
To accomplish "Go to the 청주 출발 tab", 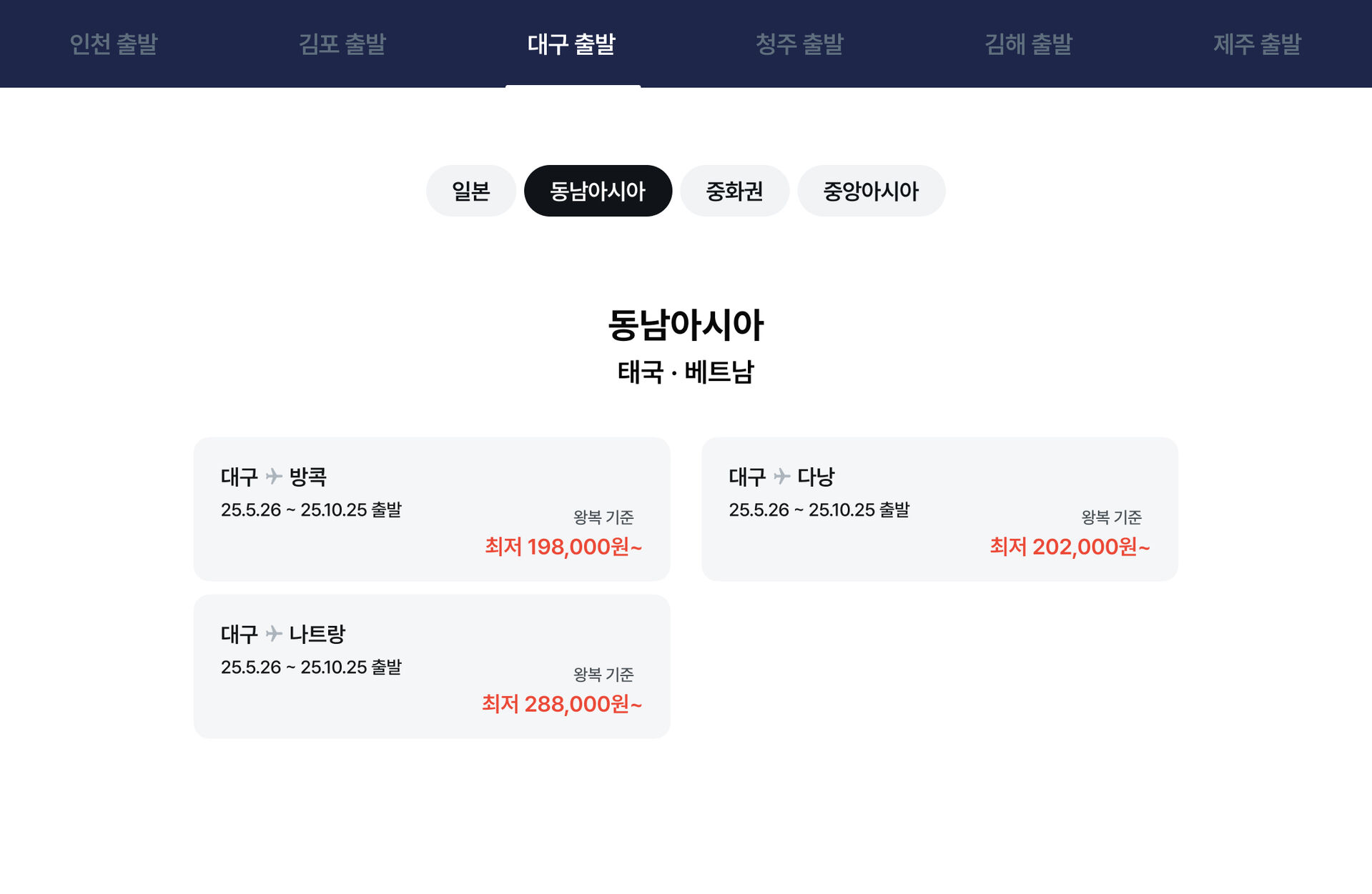I will point(799,44).
